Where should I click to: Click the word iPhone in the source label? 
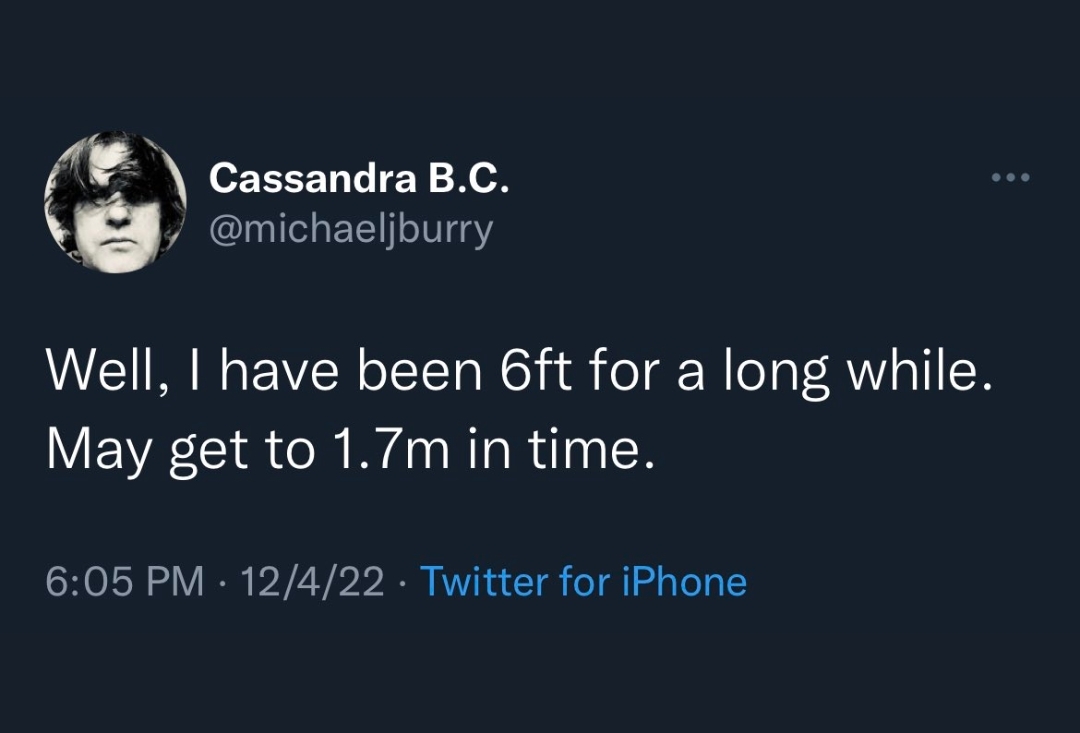coord(685,581)
